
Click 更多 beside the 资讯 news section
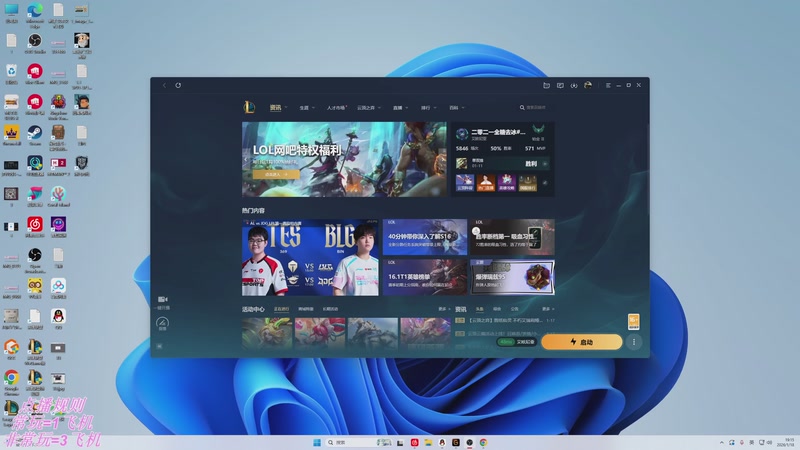click(x=548, y=309)
